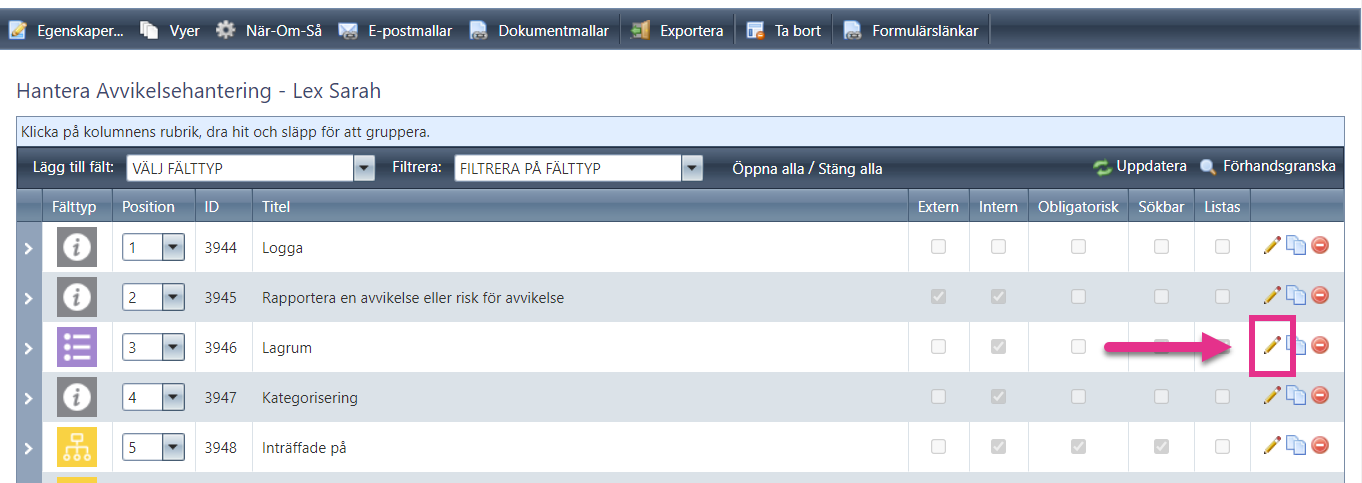1362x483 pixels.
Task: Click list field type icon for Lagrum
Action: point(77,347)
